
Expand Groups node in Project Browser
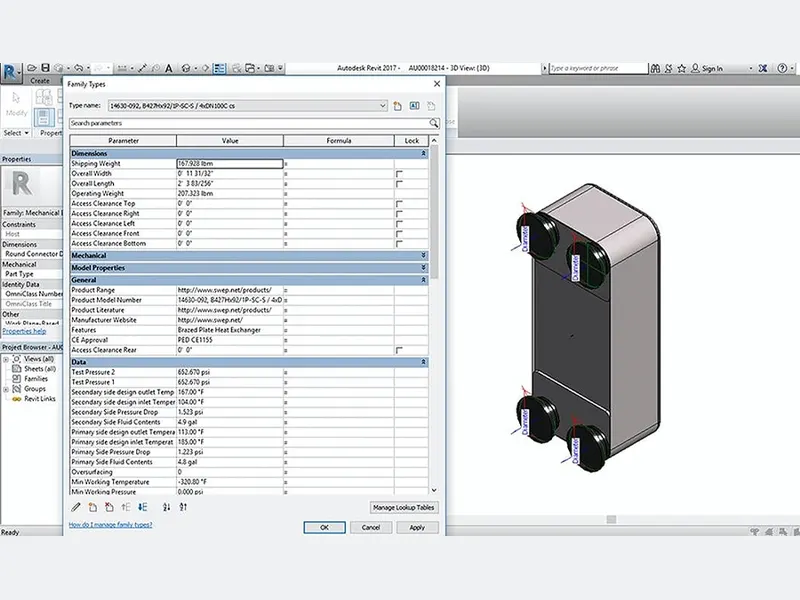pyautogui.click(x=6, y=389)
